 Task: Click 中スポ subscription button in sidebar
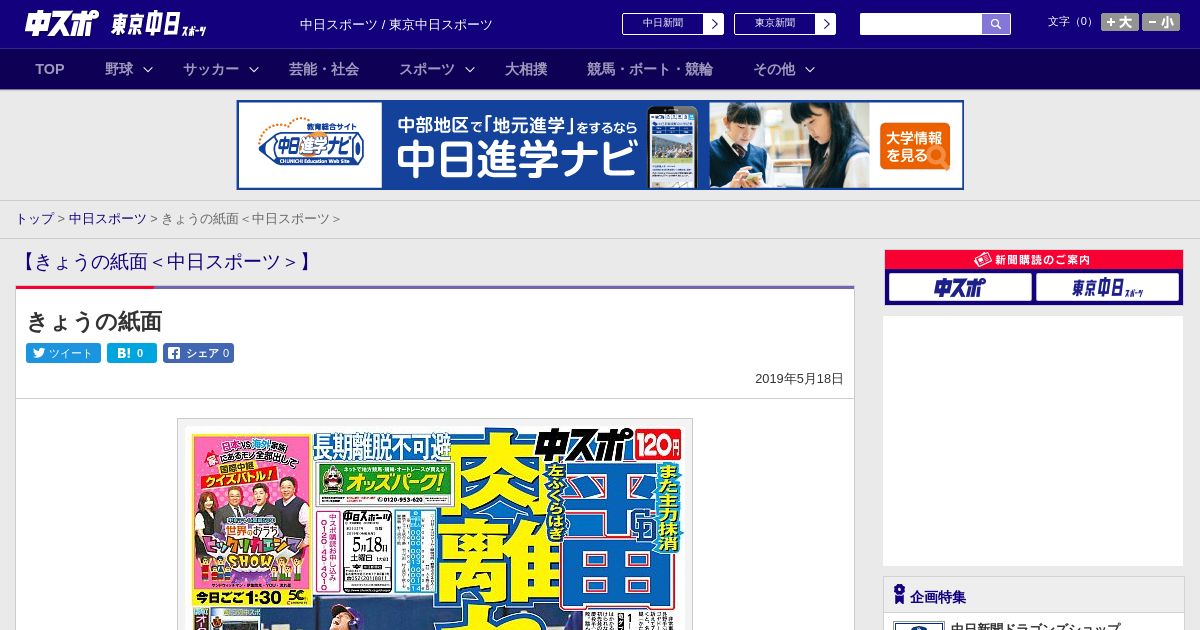coord(960,288)
